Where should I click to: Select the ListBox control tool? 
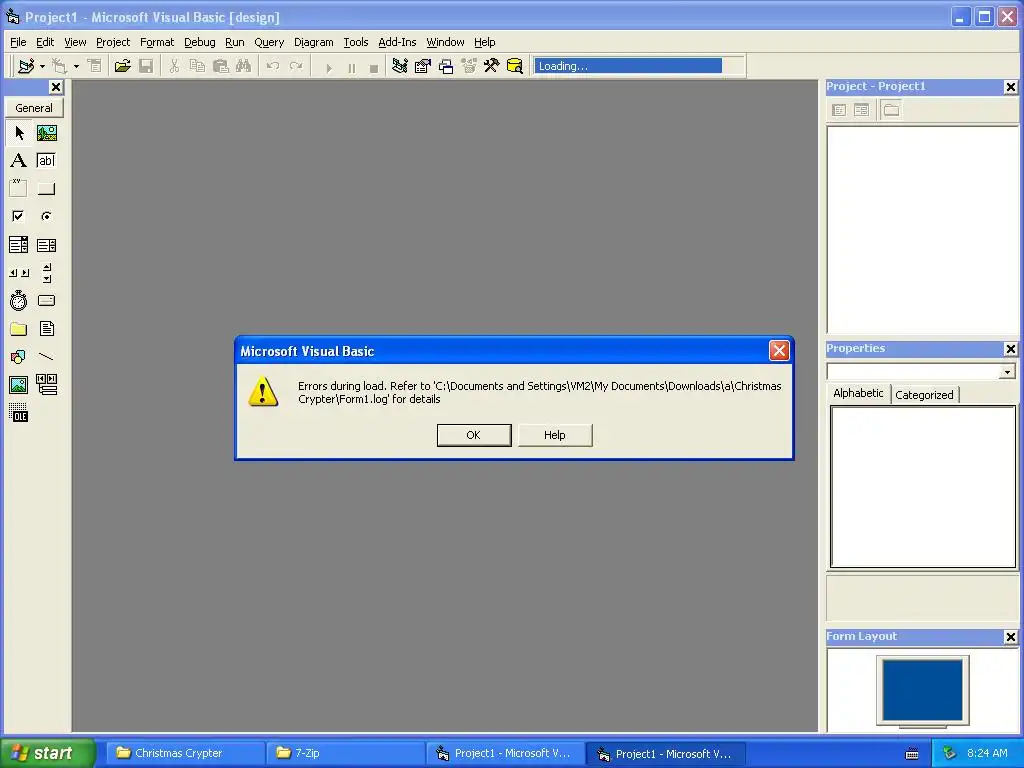[46, 245]
